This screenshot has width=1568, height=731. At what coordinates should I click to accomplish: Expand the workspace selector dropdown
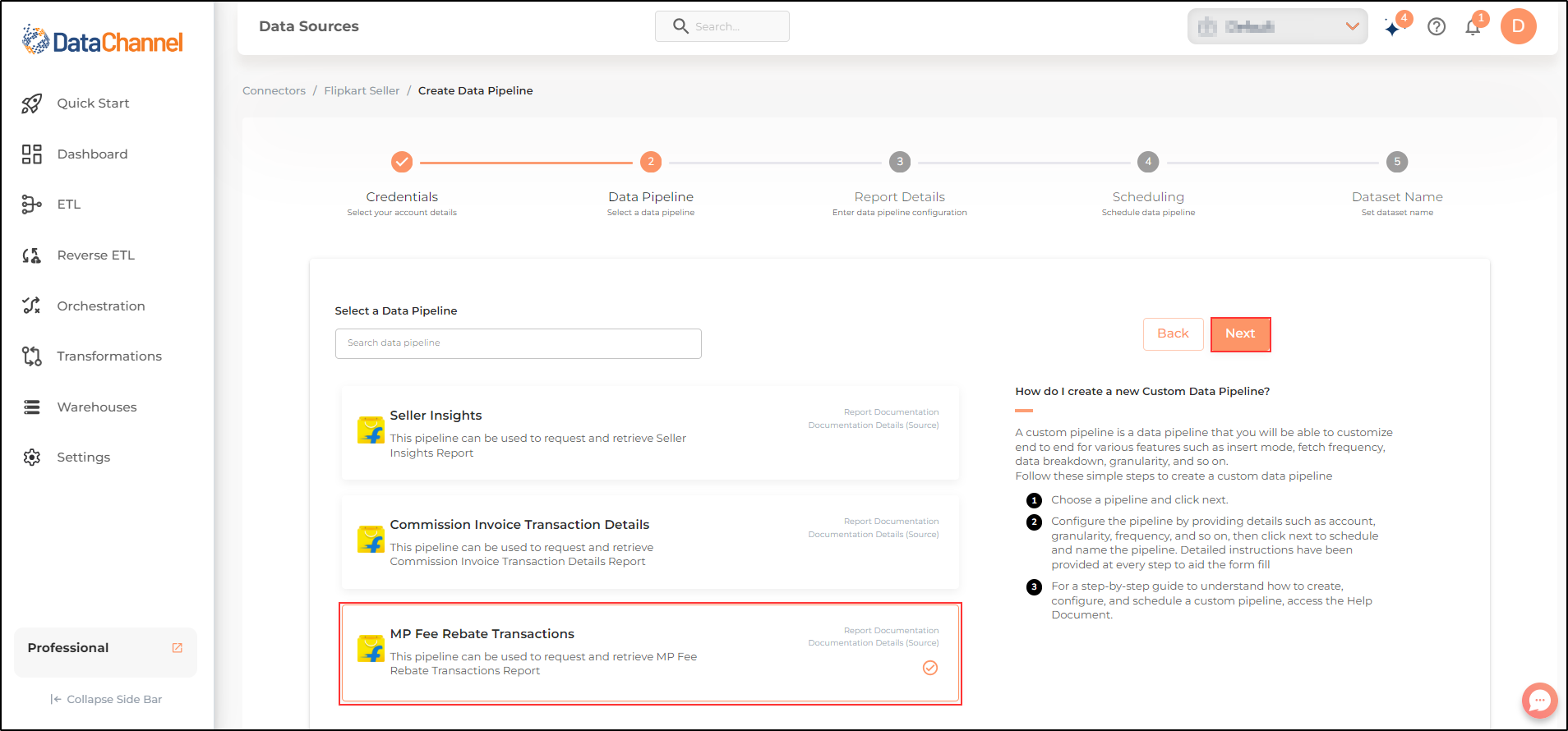tap(1278, 26)
